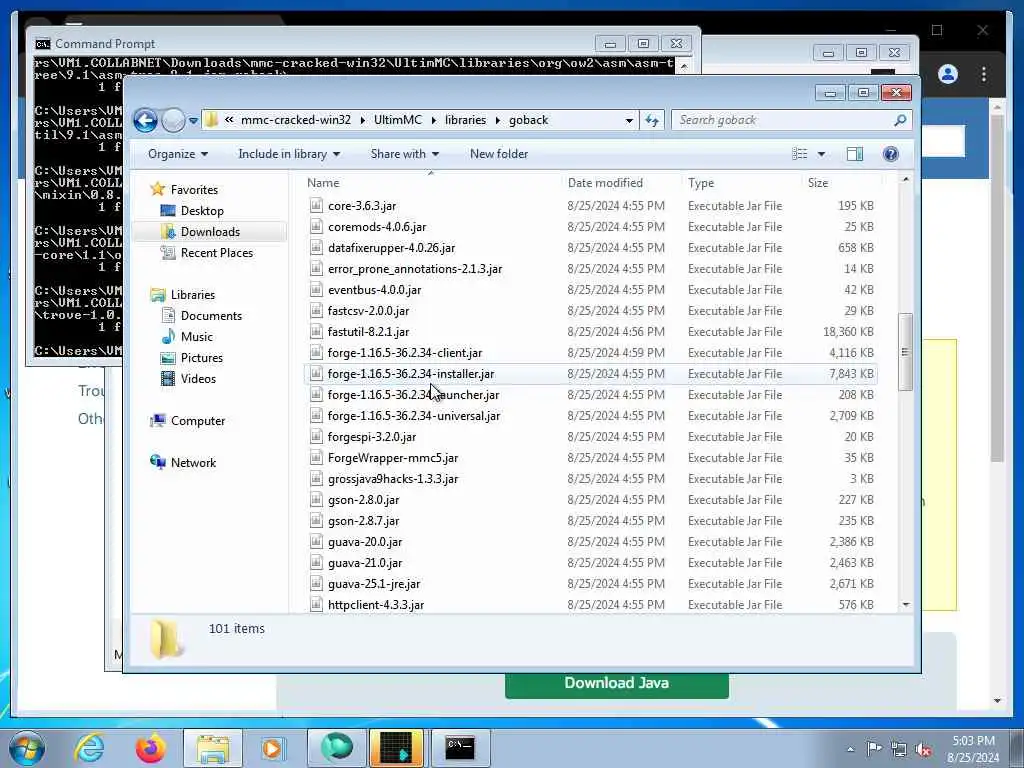This screenshot has height=768, width=1024.
Task: Open Windows Start menu
Action: click(27, 748)
